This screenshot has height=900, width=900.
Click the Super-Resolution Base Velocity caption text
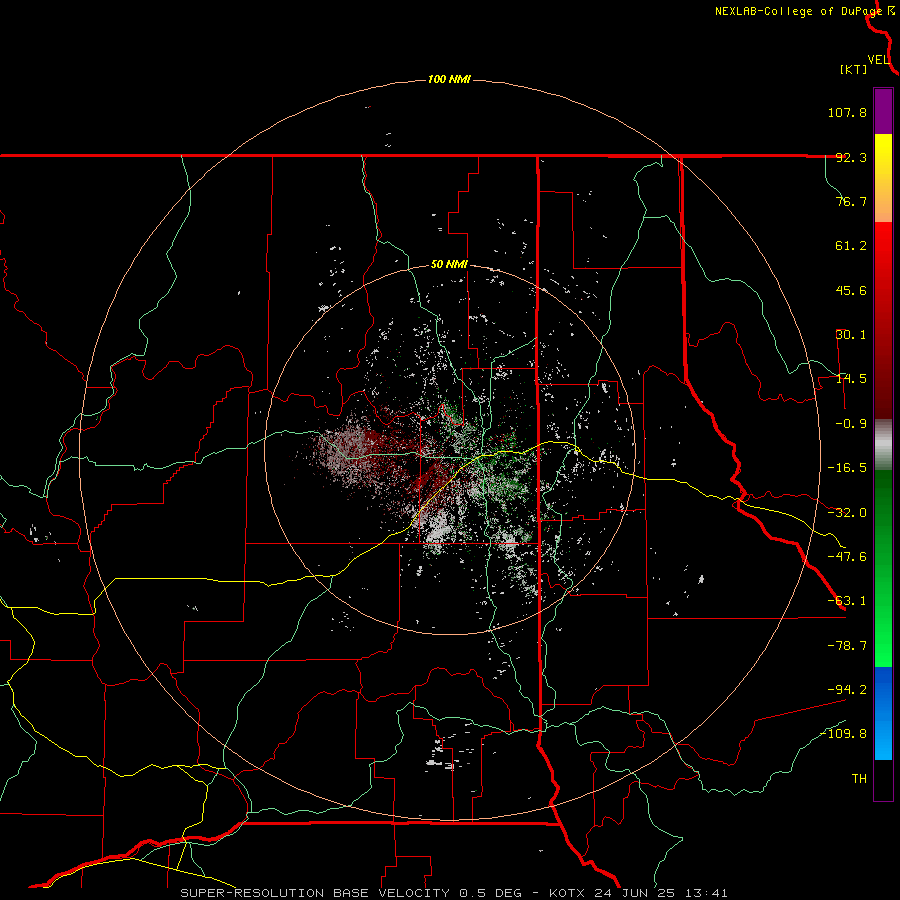[454, 893]
